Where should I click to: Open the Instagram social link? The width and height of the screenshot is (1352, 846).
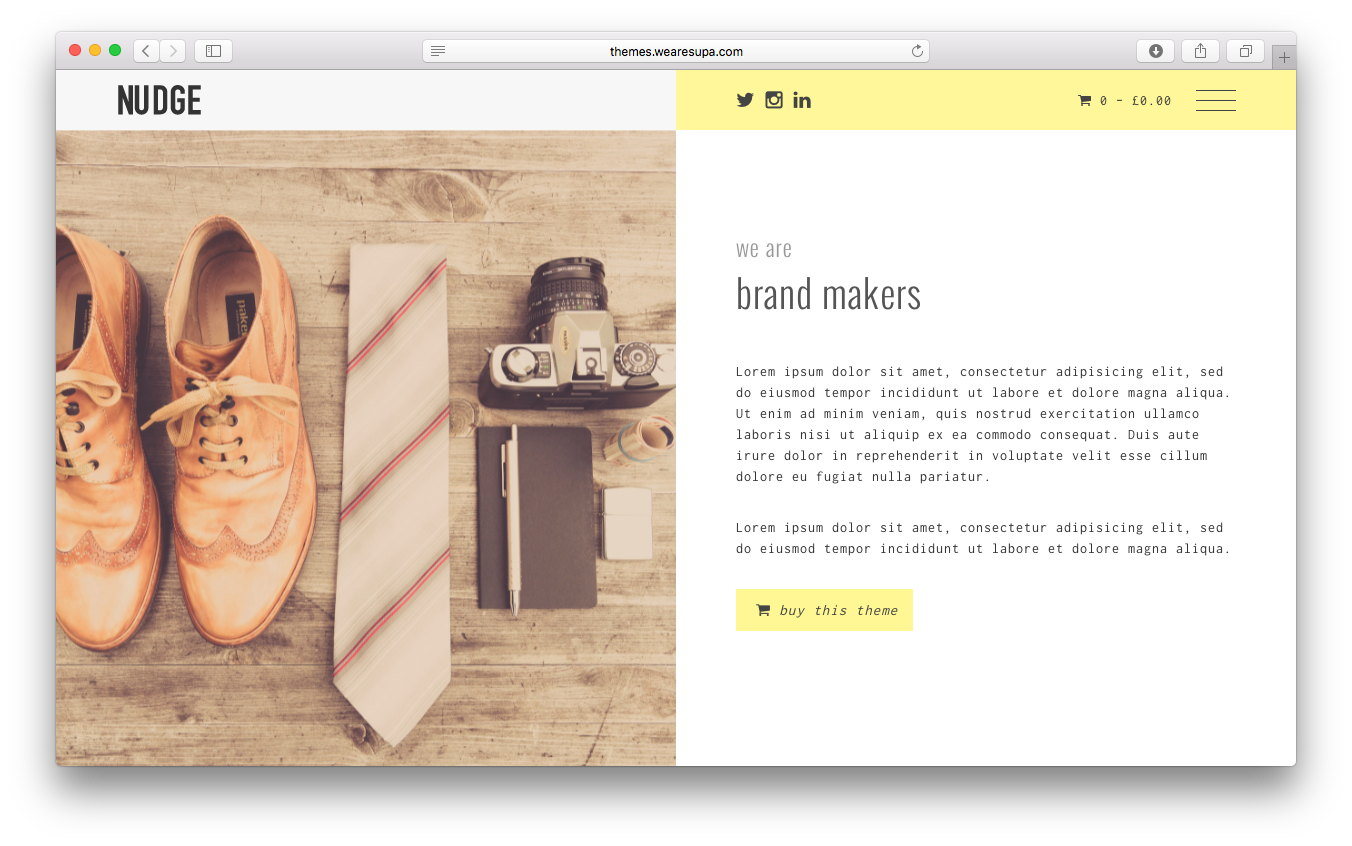click(x=774, y=100)
